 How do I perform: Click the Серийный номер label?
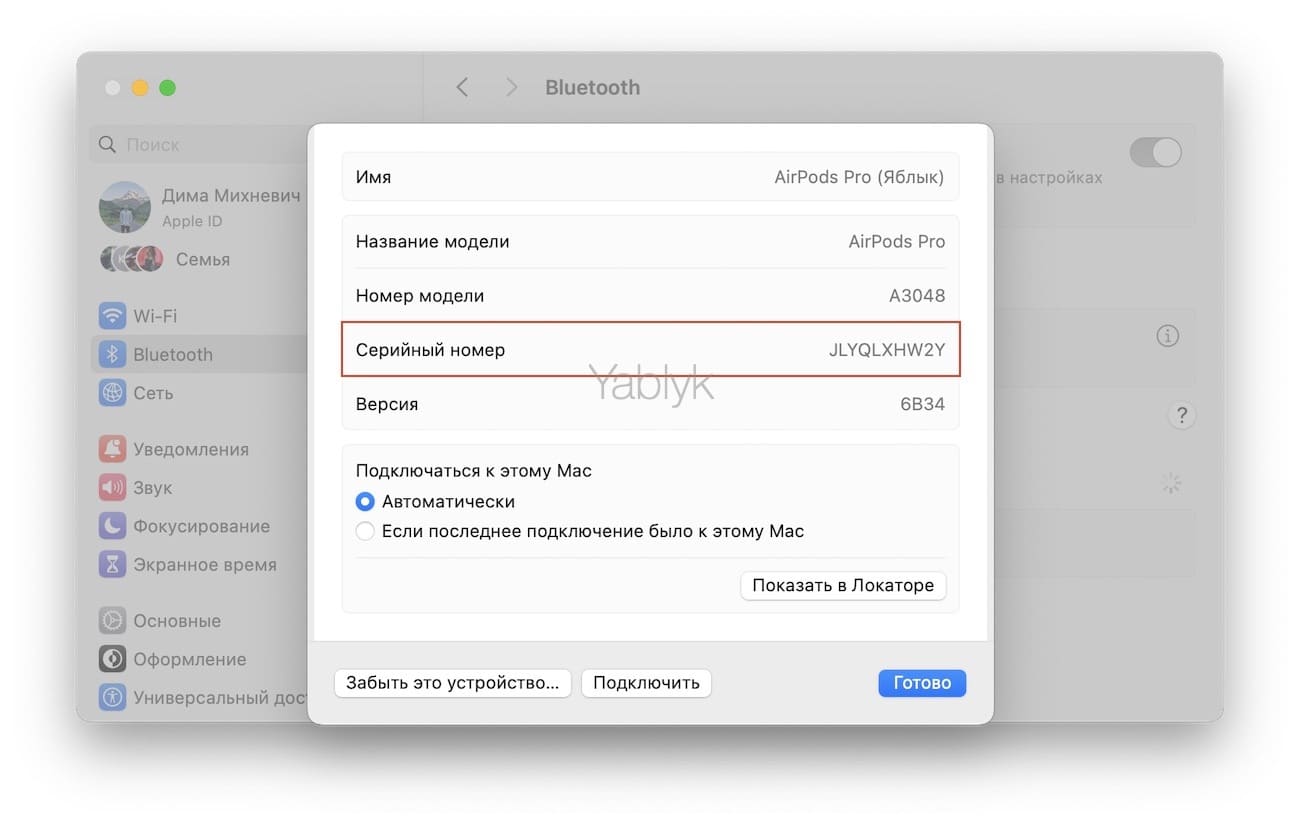tap(430, 350)
